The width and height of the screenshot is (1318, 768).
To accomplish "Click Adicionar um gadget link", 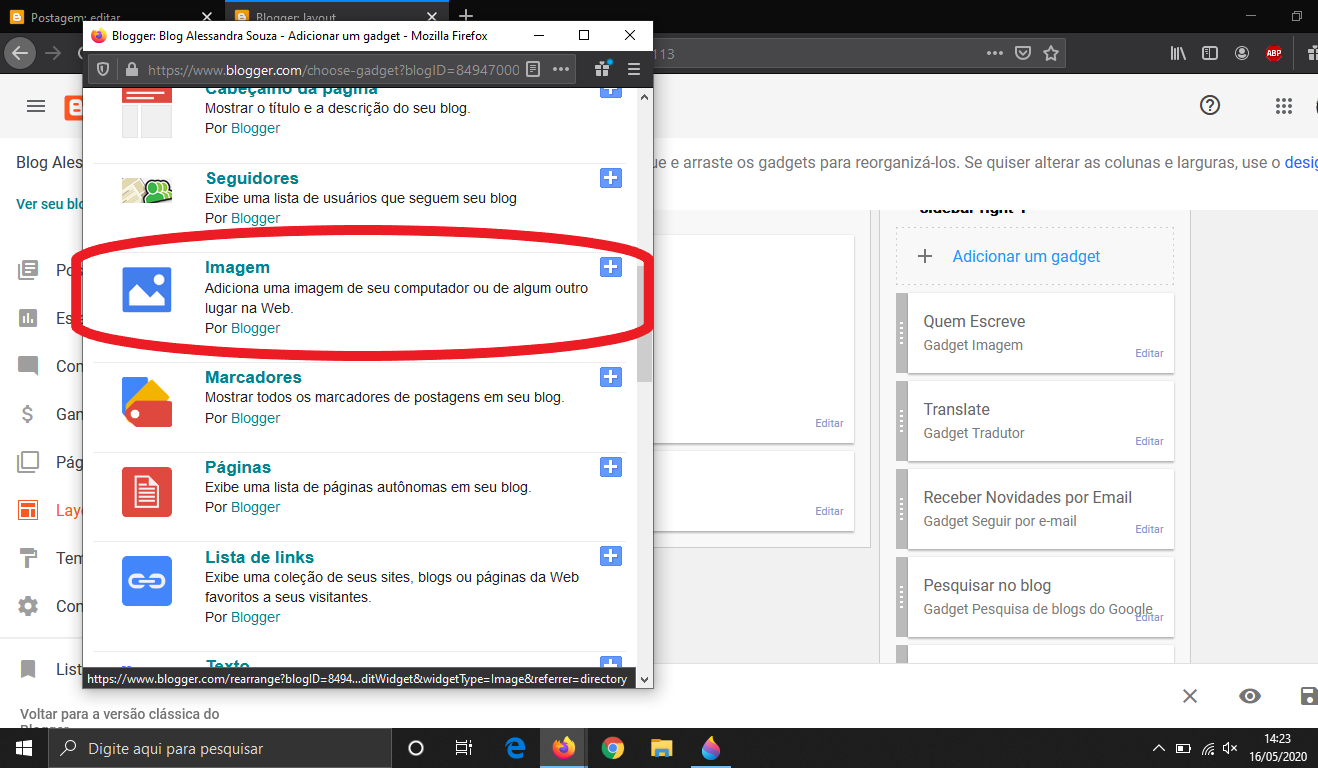I will (x=1026, y=256).
